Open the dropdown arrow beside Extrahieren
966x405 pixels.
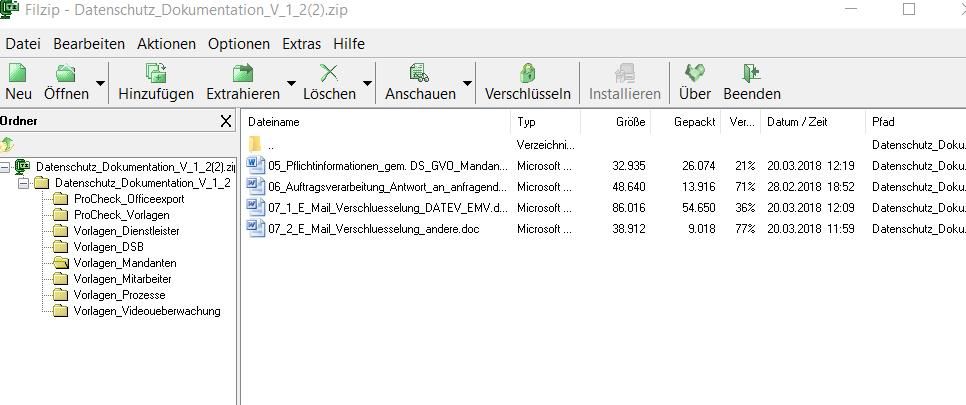(291, 83)
